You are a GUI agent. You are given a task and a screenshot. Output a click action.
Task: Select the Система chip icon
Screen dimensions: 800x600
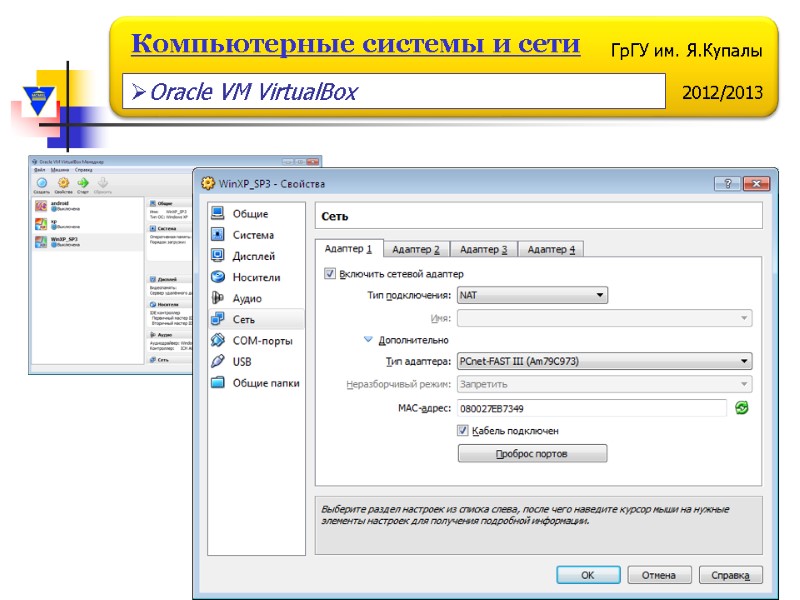218,234
